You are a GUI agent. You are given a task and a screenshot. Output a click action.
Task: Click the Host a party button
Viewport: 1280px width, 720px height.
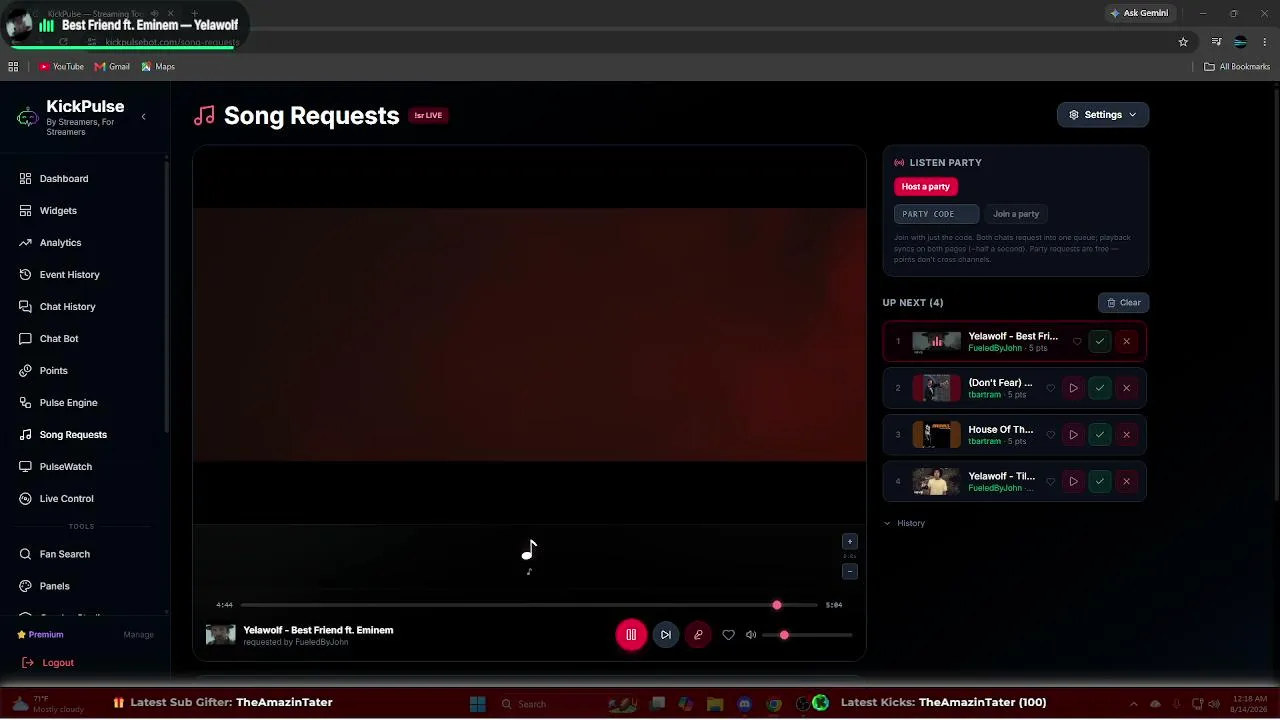tap(925, 187)
